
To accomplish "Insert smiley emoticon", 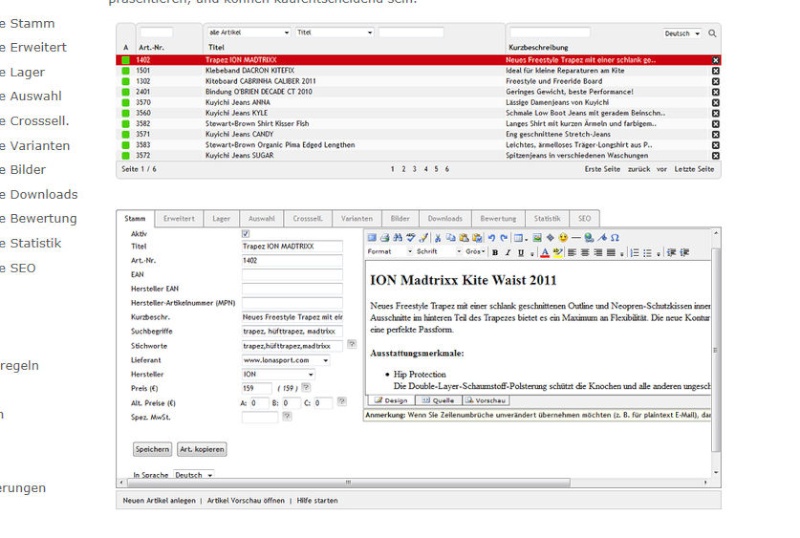I will [563, 237].
